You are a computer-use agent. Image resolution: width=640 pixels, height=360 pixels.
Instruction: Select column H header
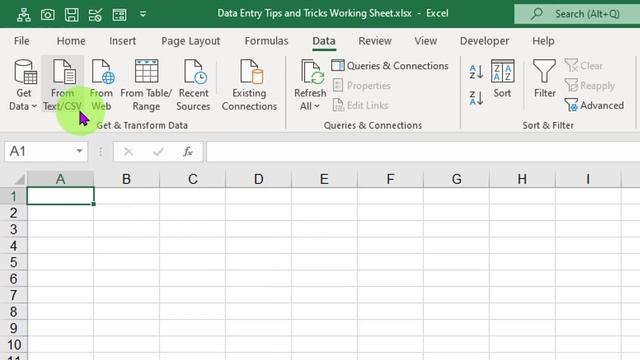pyautogui.click(x=522, y=179)
